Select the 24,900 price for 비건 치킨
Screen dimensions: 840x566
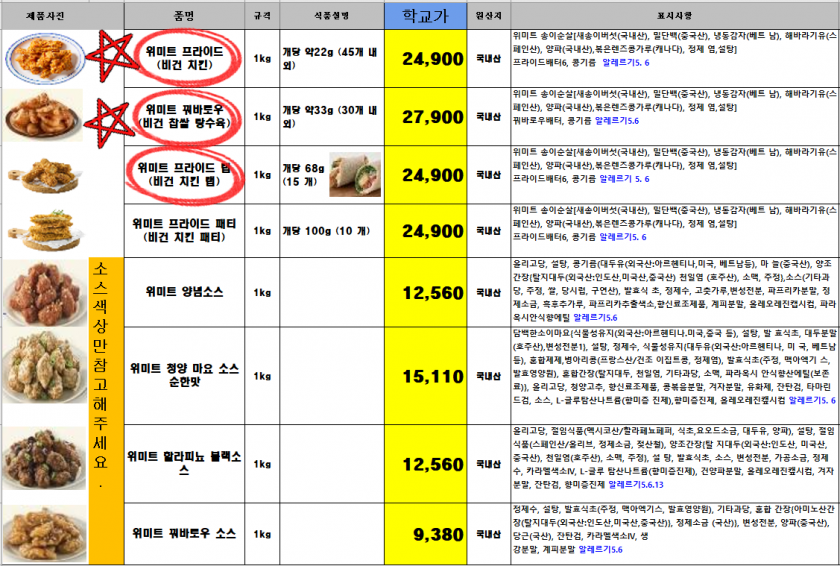pyautogui.click(x=425, y=58)
